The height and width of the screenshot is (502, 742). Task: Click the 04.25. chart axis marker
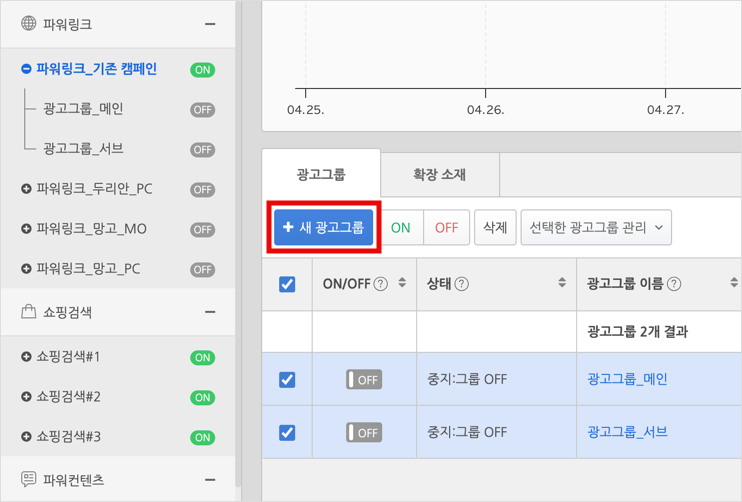point(306,110)
